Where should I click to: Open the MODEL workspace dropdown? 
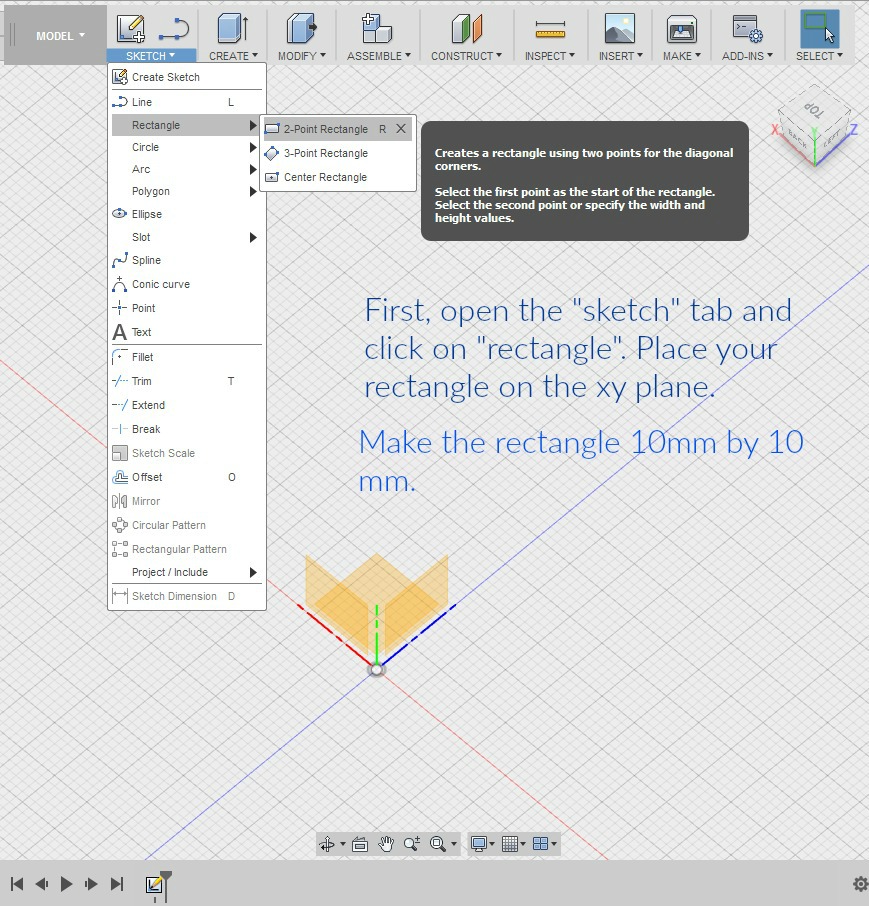[x=60, y=36]
